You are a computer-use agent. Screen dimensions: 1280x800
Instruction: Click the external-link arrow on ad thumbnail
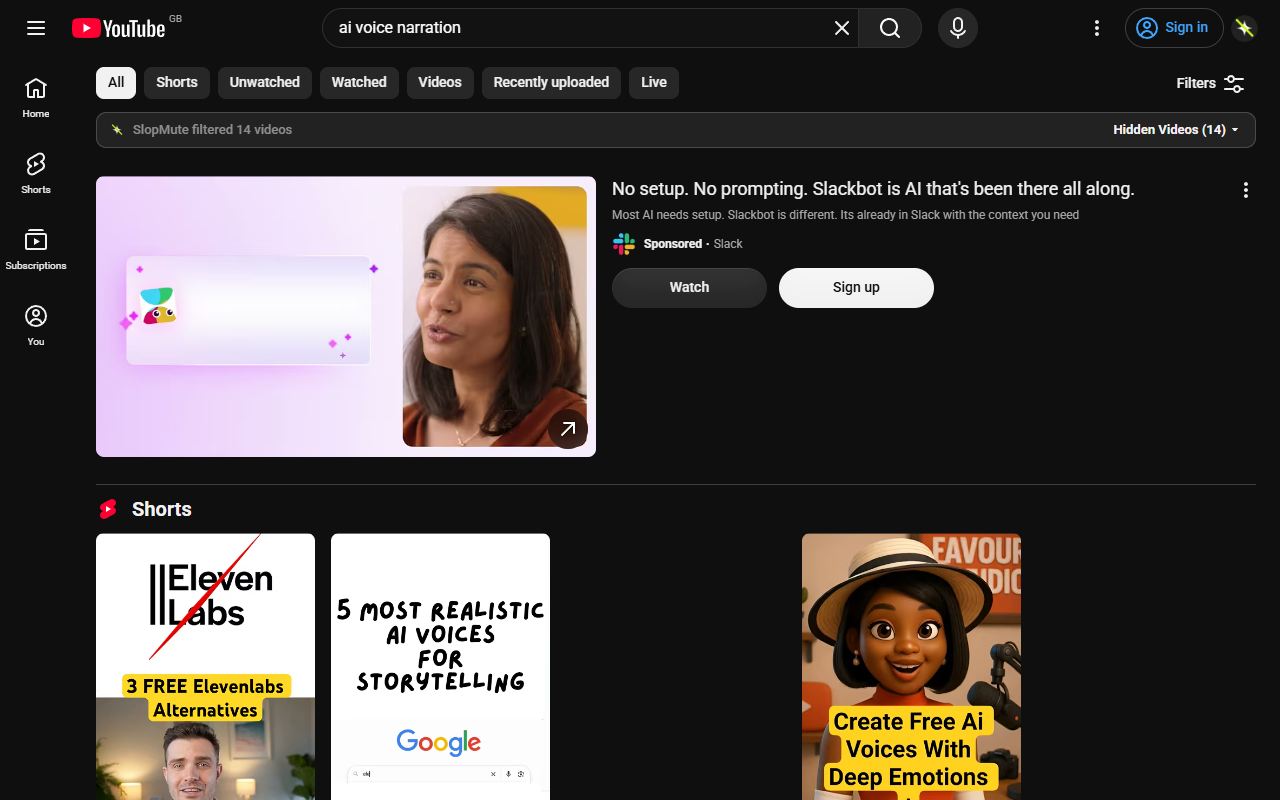tap(567, 428)
